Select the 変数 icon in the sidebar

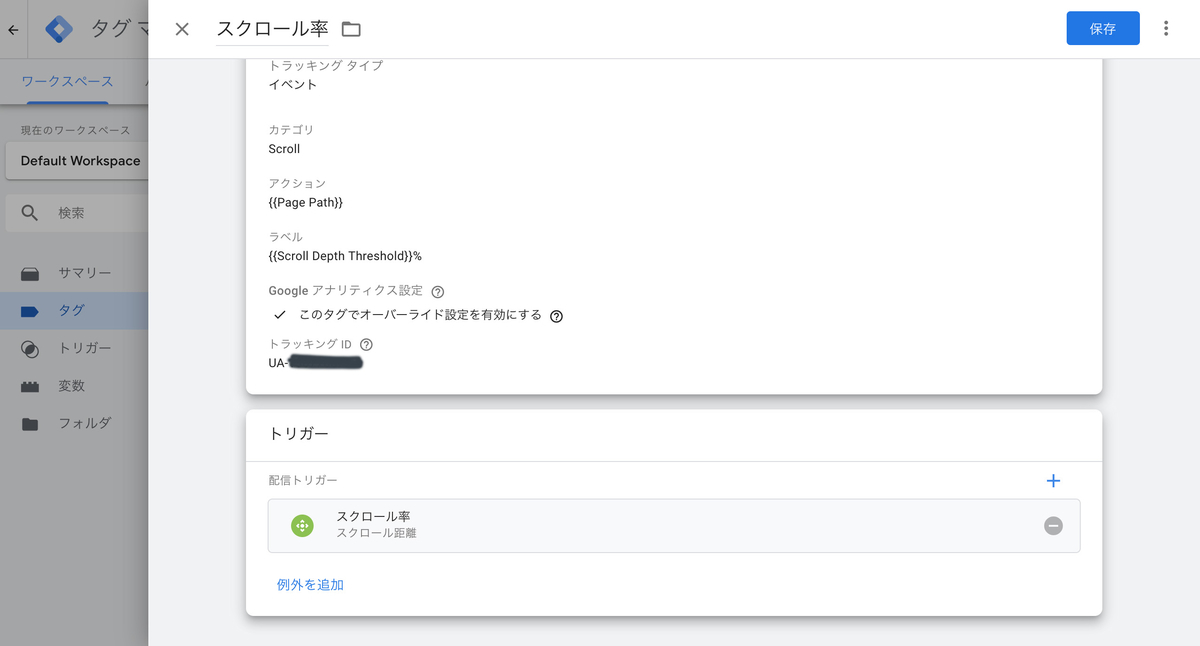(x=31, y=385)
